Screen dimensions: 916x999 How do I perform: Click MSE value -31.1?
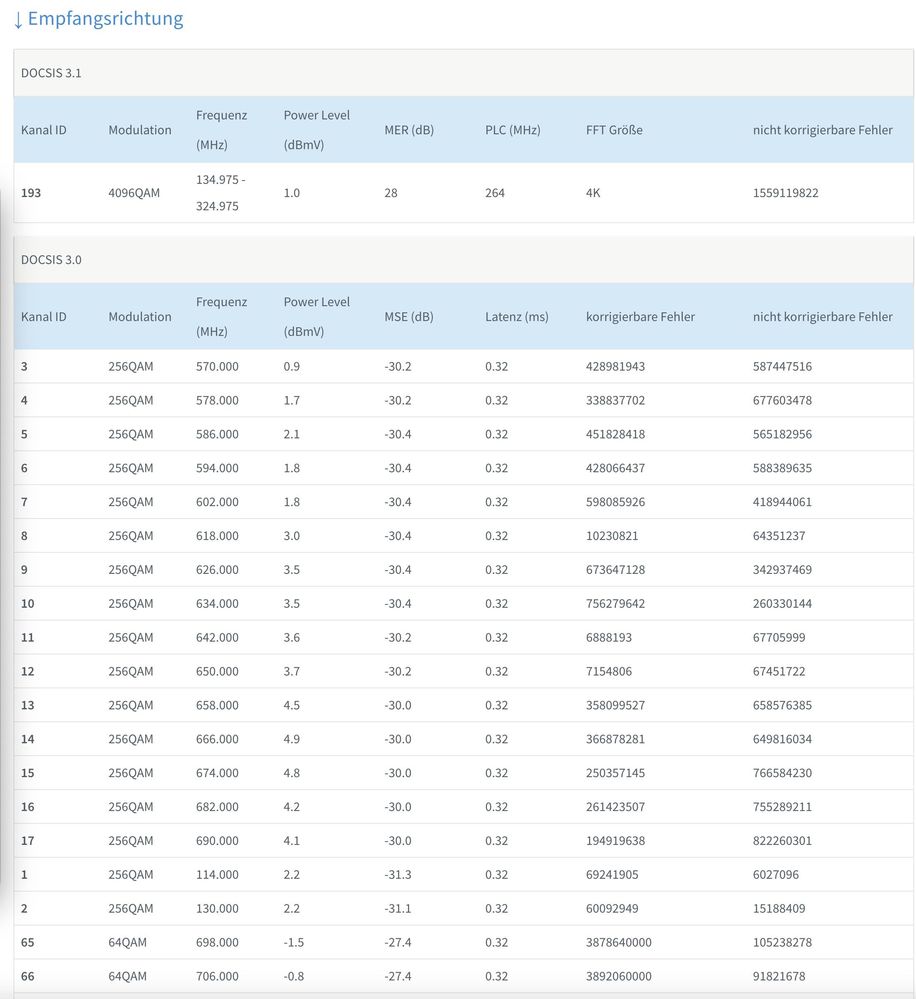(397, 909)
